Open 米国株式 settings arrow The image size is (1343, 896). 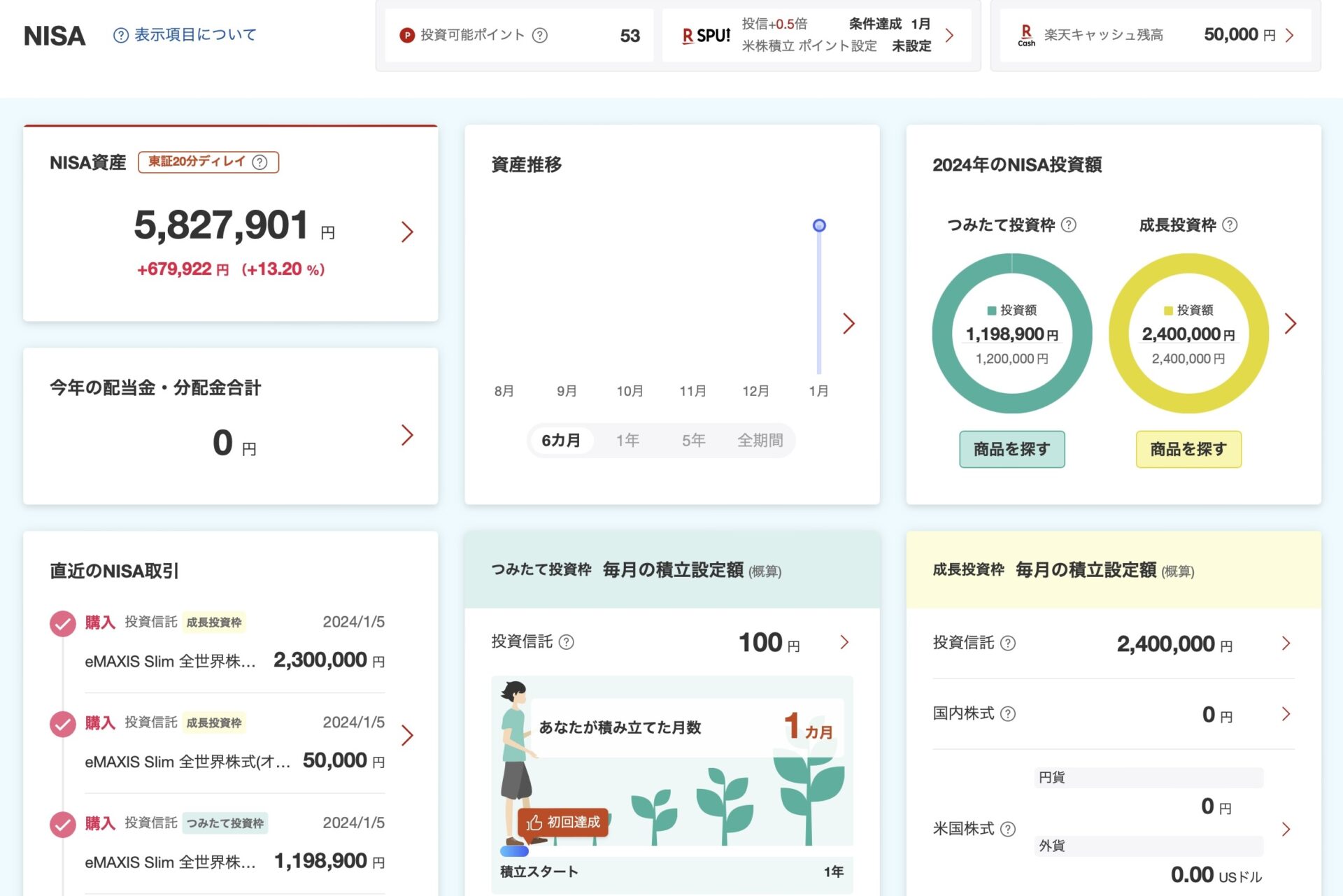tap(1286, 830)
